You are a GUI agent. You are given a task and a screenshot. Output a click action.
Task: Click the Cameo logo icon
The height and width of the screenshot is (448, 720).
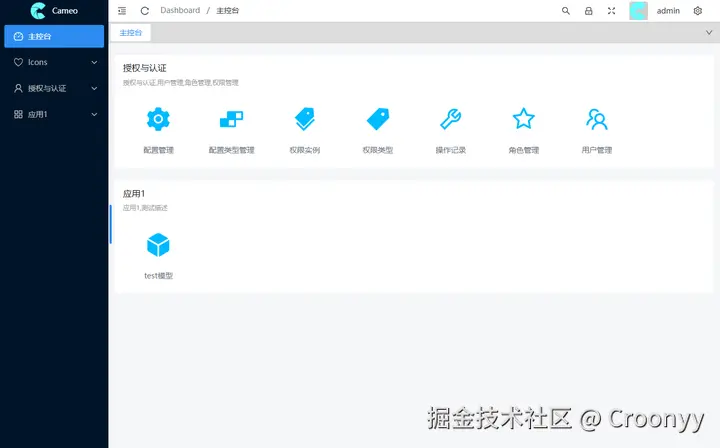[x=38, y=11]
